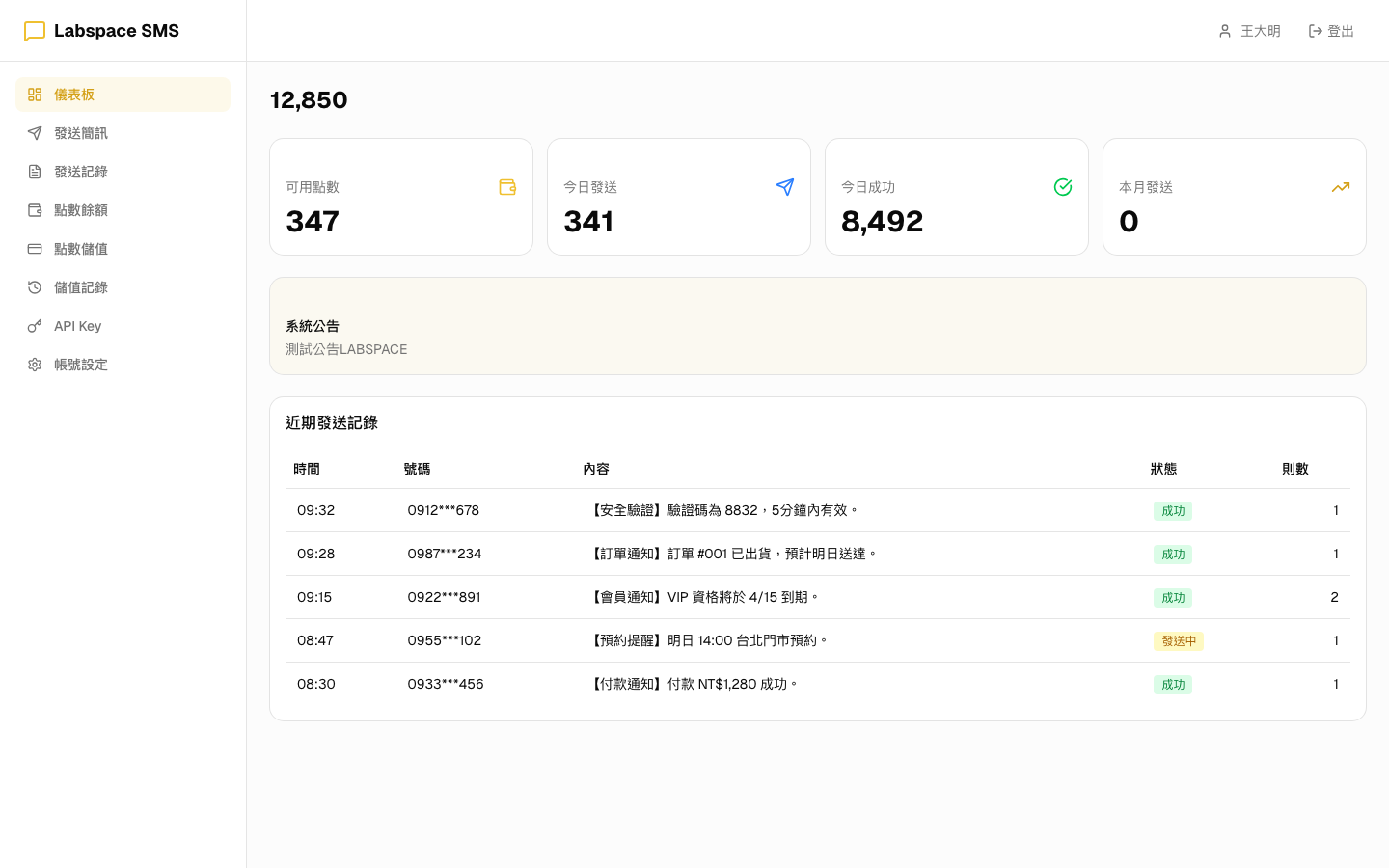The width and height of the screenshot is (1389, 868).
Task: Click the green checkmark icon on 今日成功 card
Action: [1063, 187]
